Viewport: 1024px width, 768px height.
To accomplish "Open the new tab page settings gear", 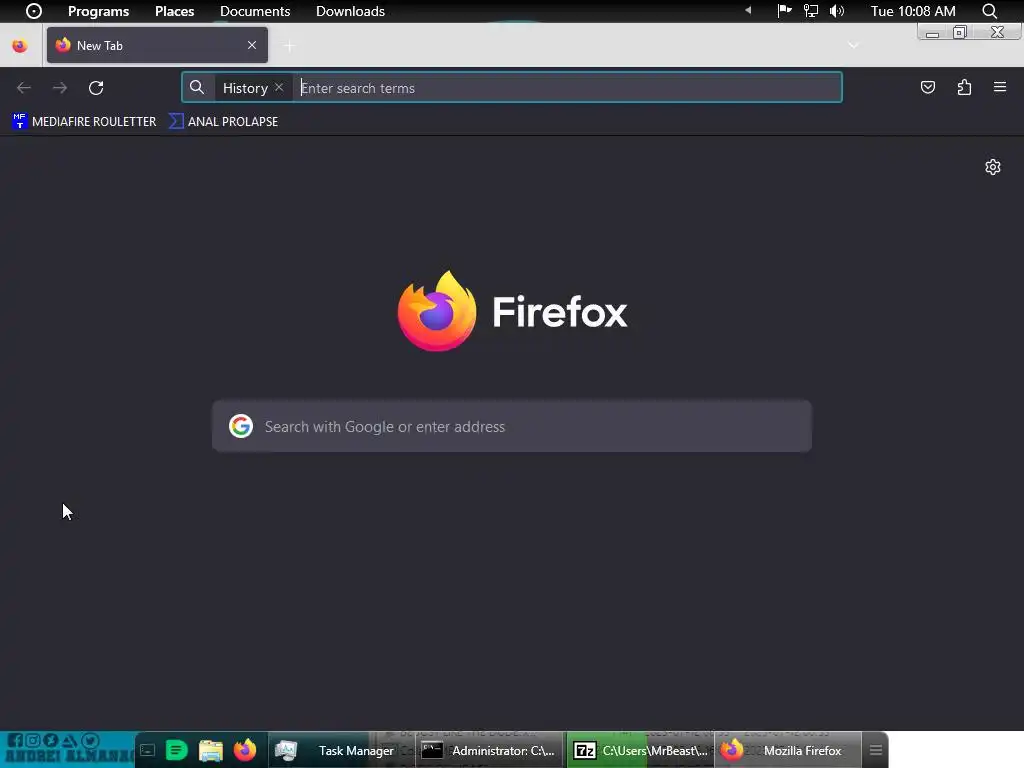I will 993,167.
